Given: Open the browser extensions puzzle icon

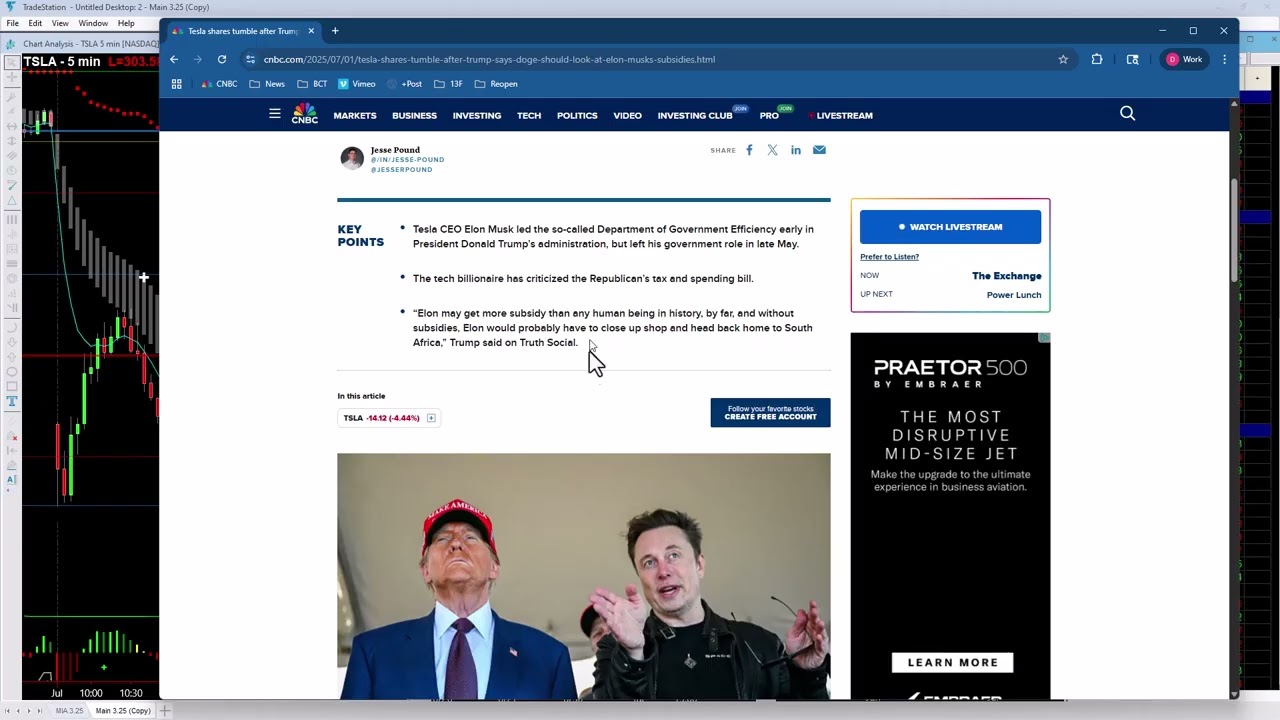Looking at the screenshot, I should pyautogui.click(x=1097, y=59).
